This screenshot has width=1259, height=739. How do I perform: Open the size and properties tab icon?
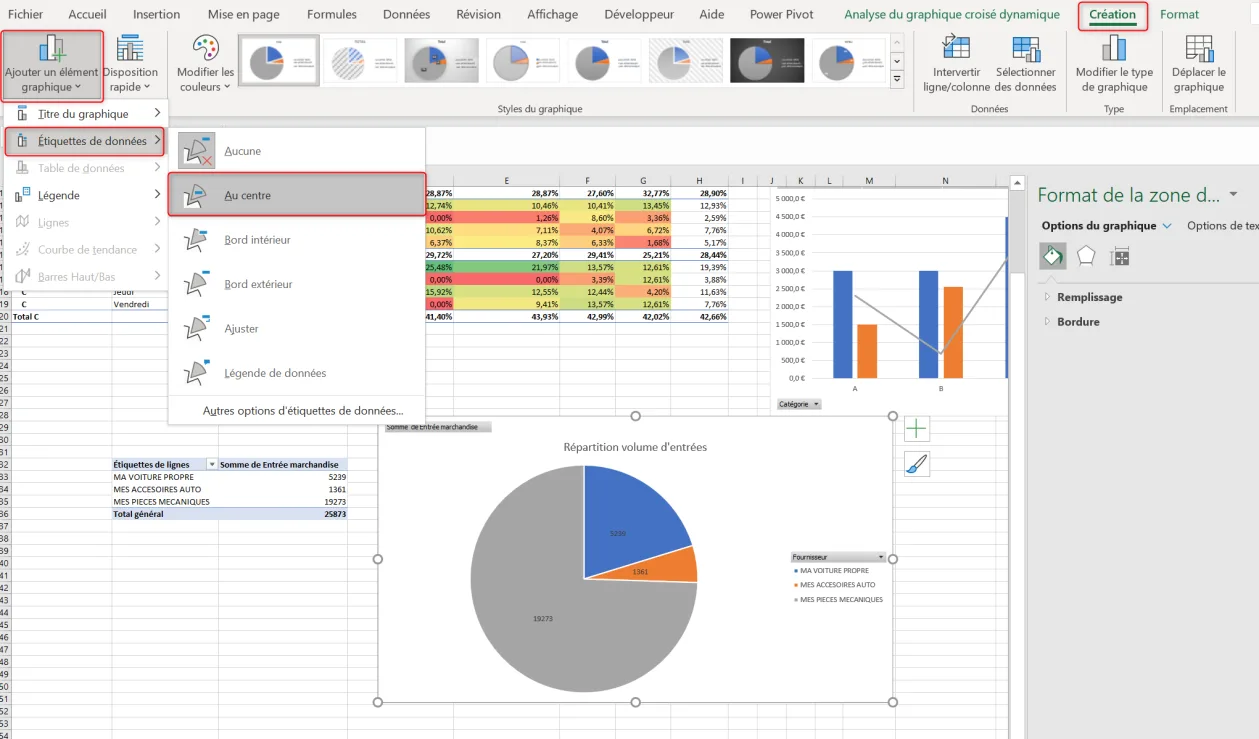[1120, 257]
